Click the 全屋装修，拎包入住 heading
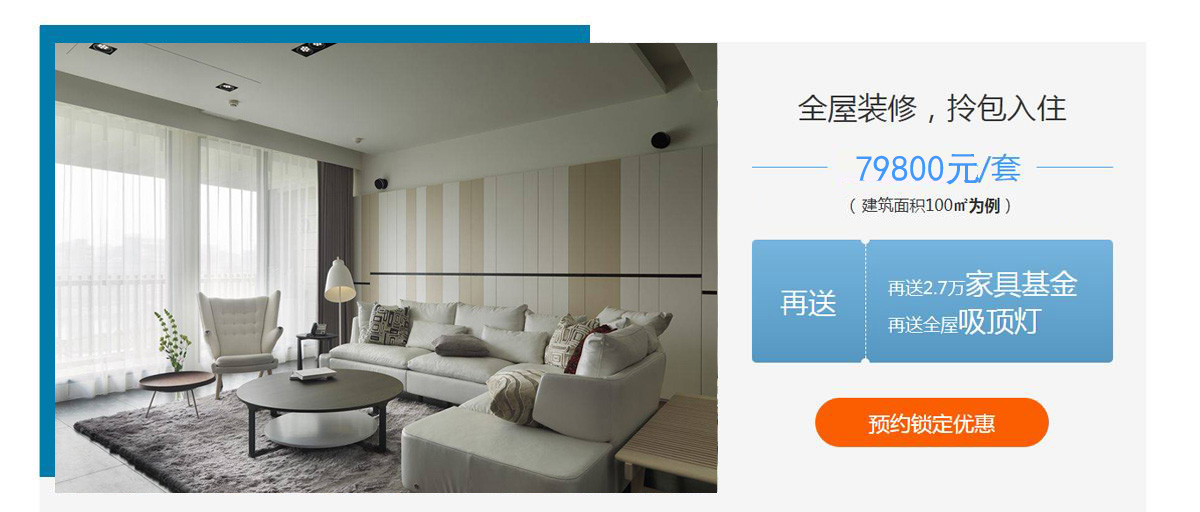Viewport: 1200px width, 512px height. click(932, 108)
